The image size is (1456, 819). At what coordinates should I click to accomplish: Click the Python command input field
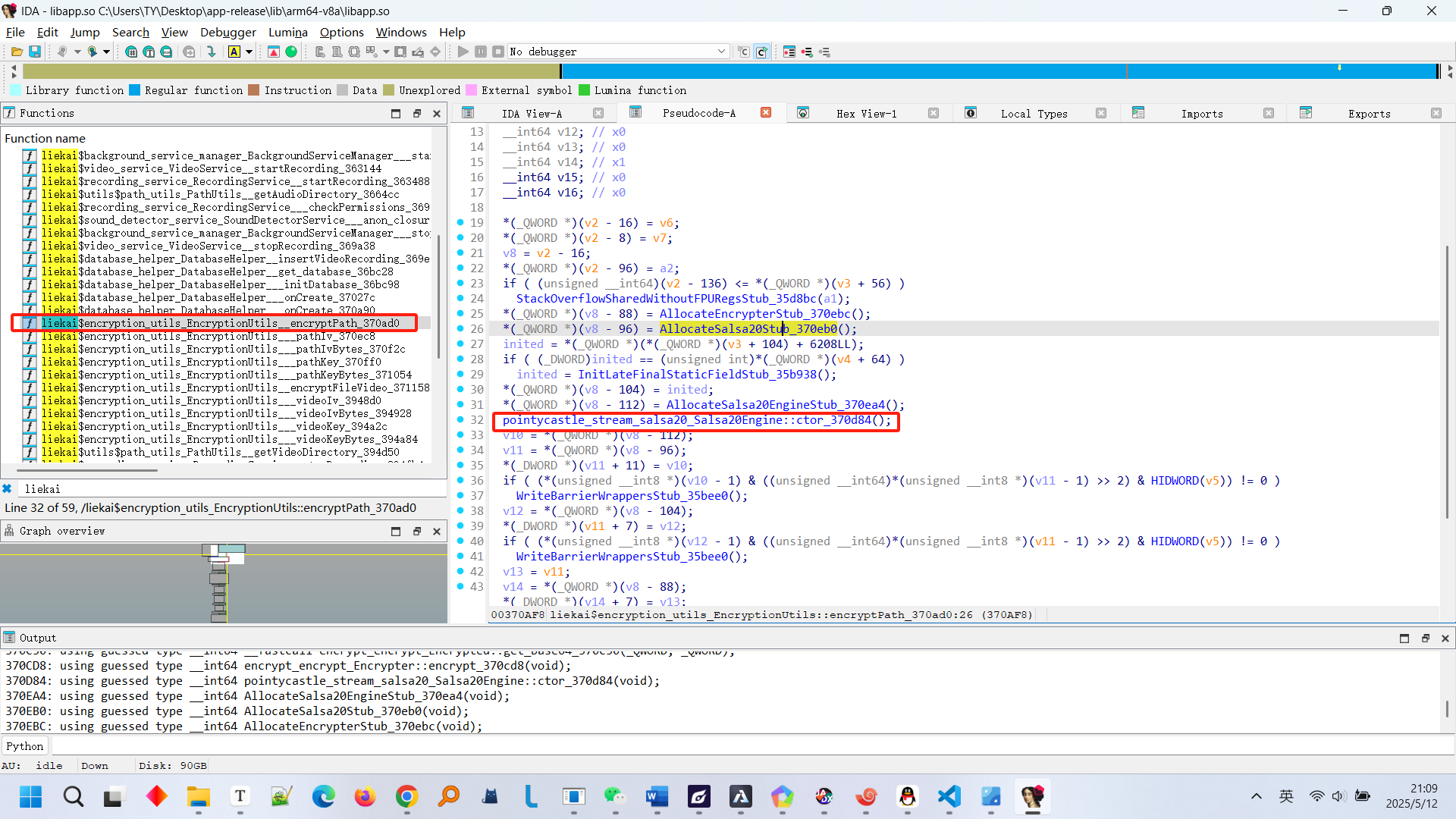751,746
